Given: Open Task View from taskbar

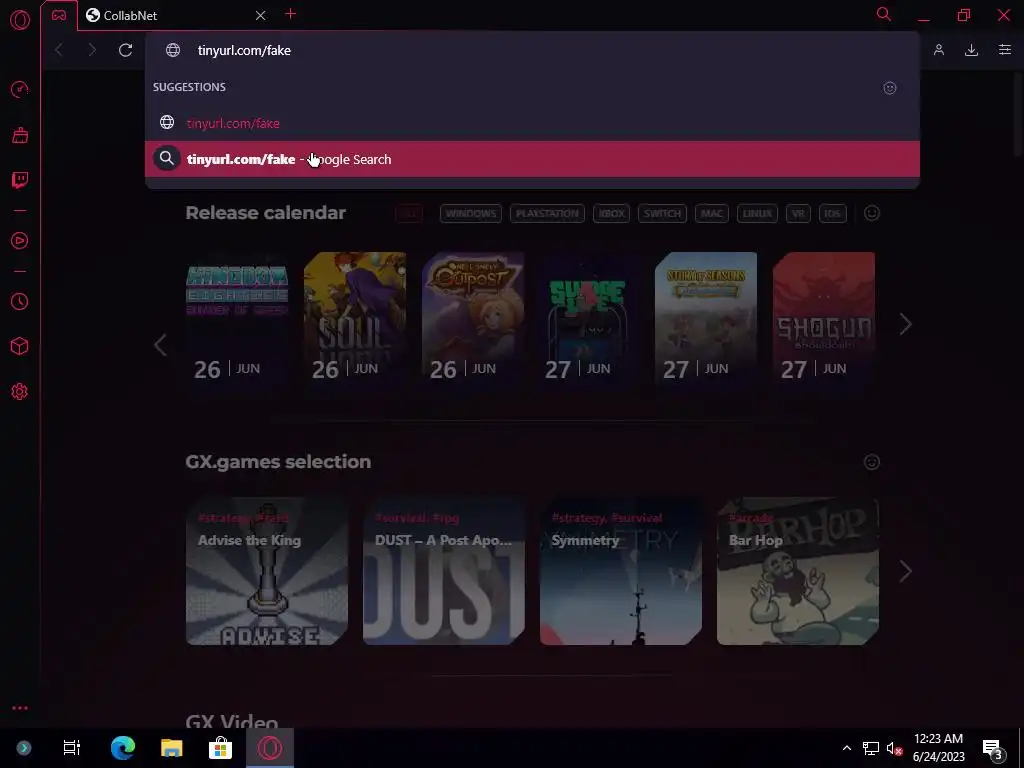Looking at the screenshot, I should pos(71,748).
